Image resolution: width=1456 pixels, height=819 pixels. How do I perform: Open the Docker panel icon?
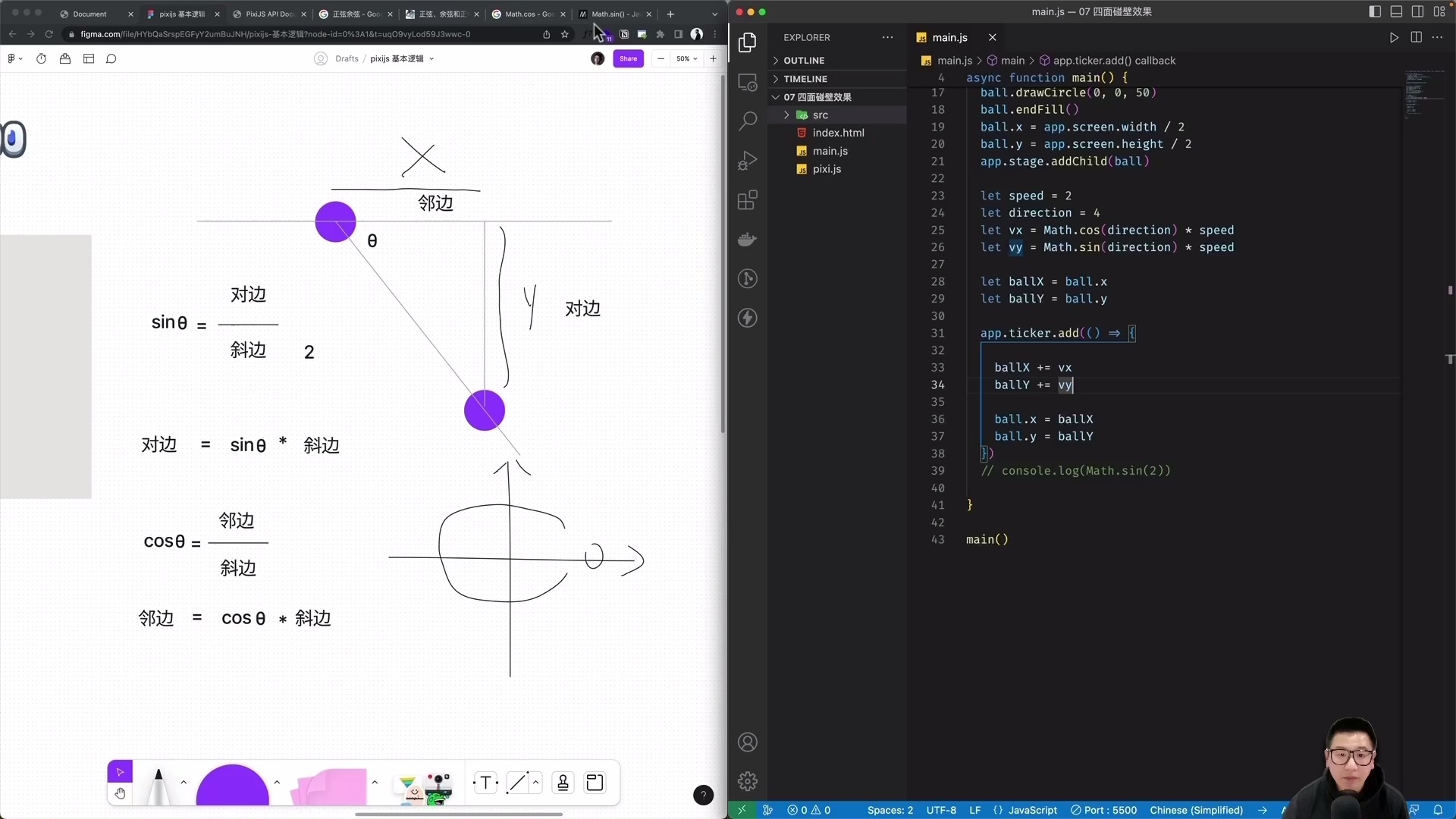pos(748,239)
